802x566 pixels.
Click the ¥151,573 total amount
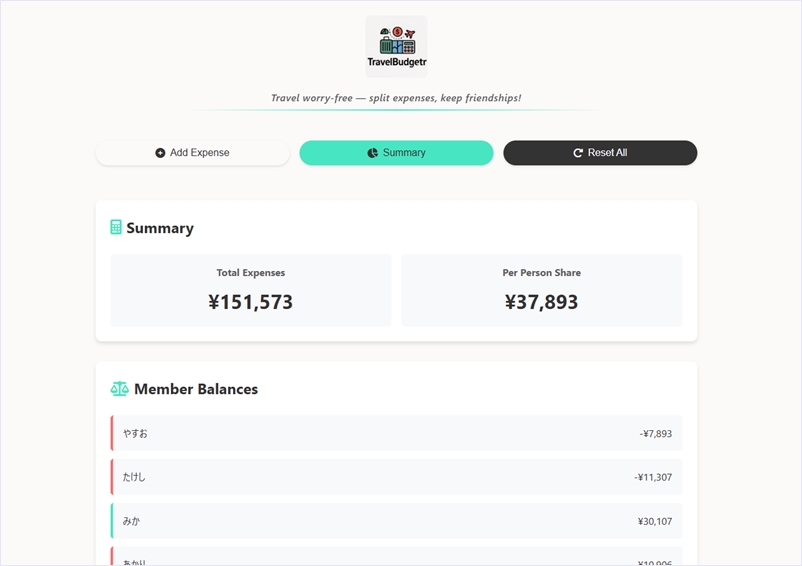(251, 302)
